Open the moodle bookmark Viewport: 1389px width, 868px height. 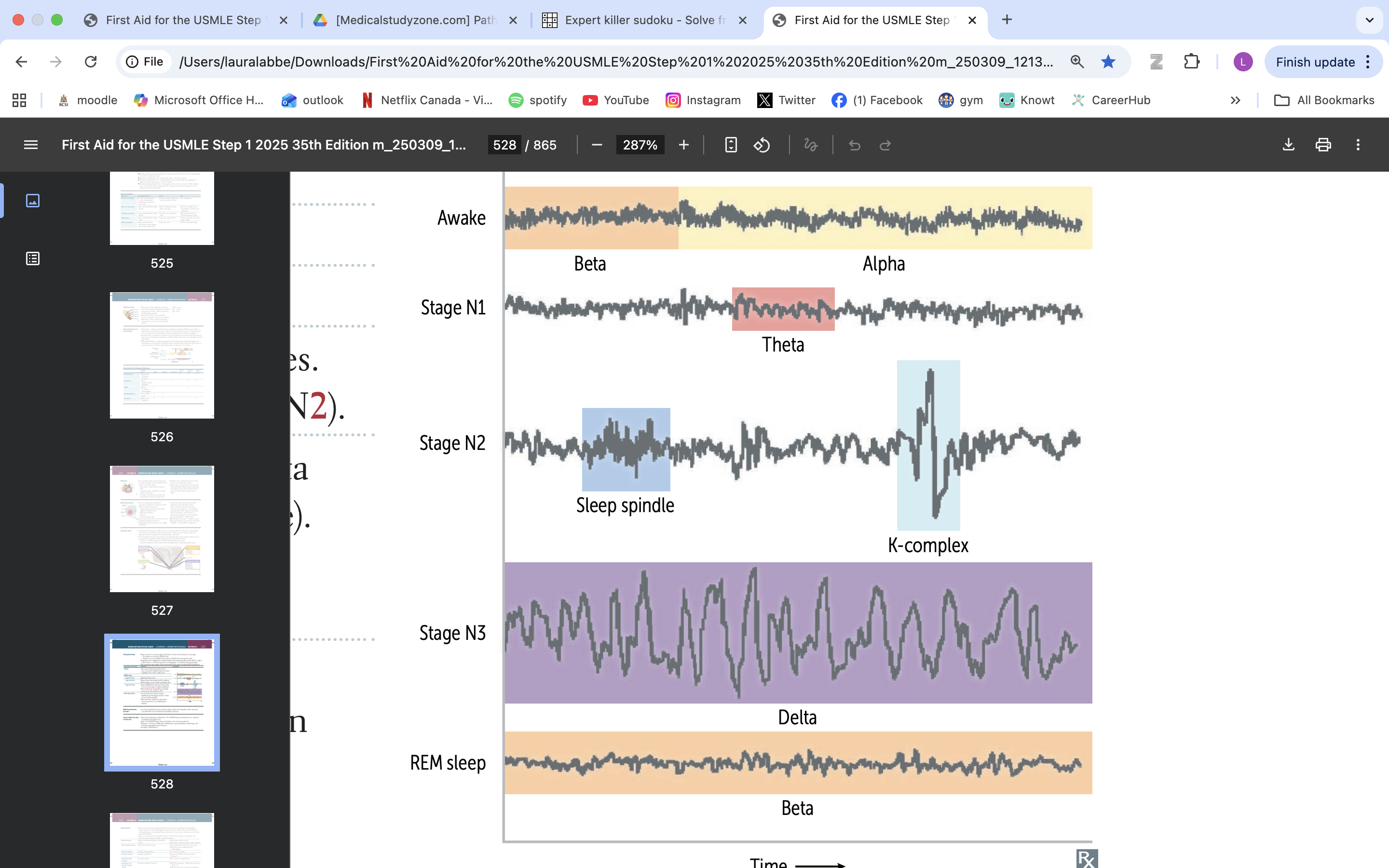[88, 100]
